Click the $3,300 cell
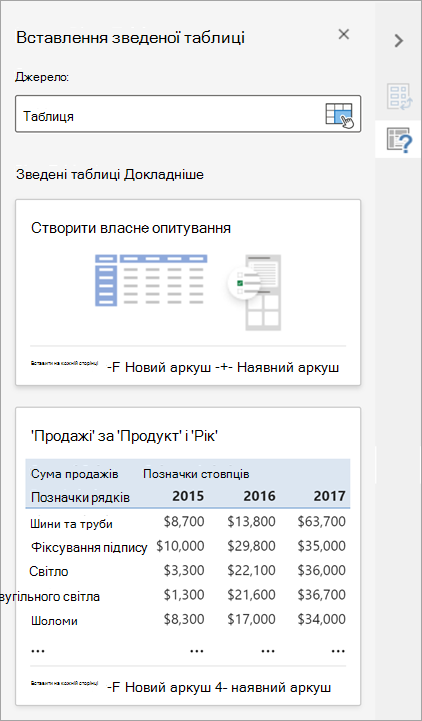This screenshot has width=422, height=721. point(184,570)
